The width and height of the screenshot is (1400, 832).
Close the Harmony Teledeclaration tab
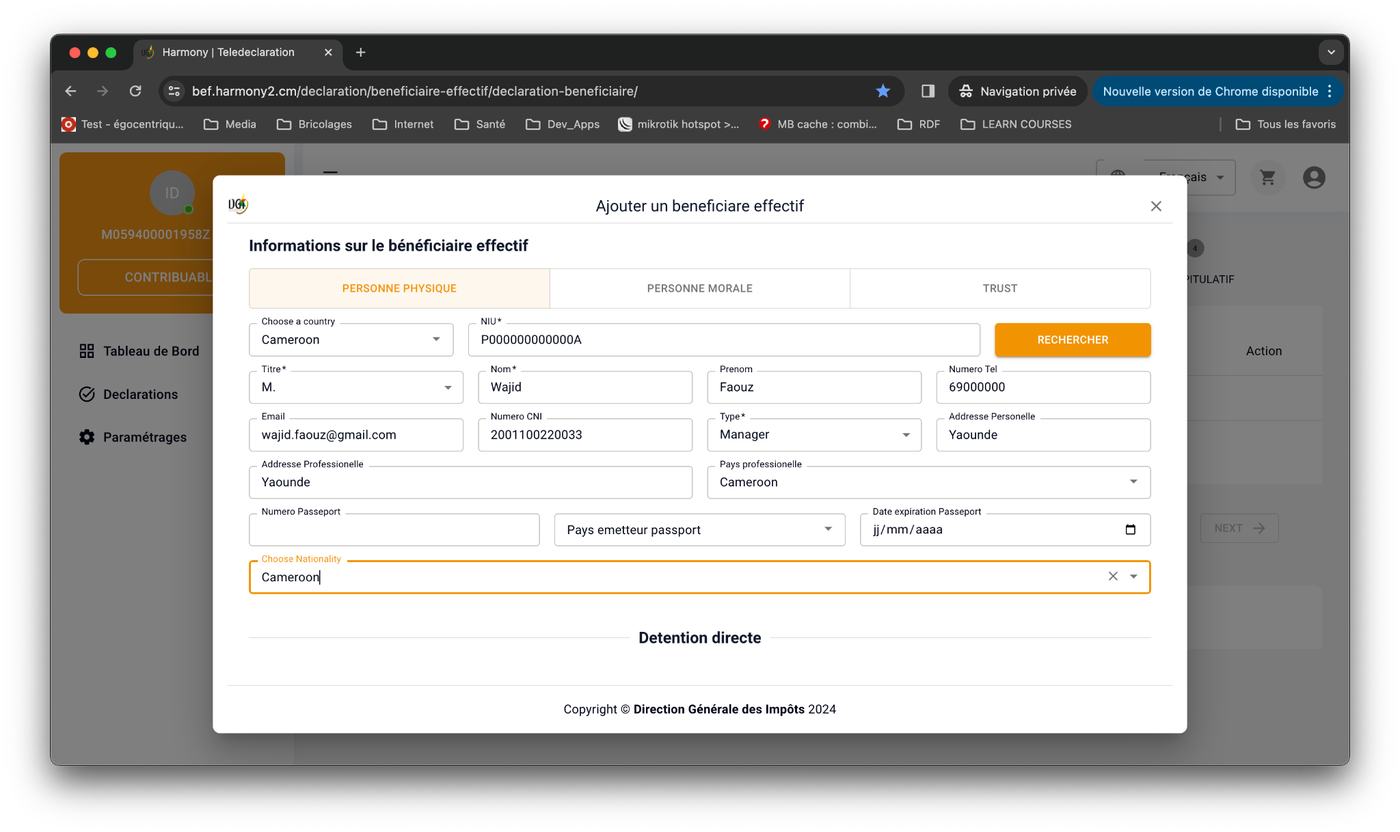[x=329, y=52]
